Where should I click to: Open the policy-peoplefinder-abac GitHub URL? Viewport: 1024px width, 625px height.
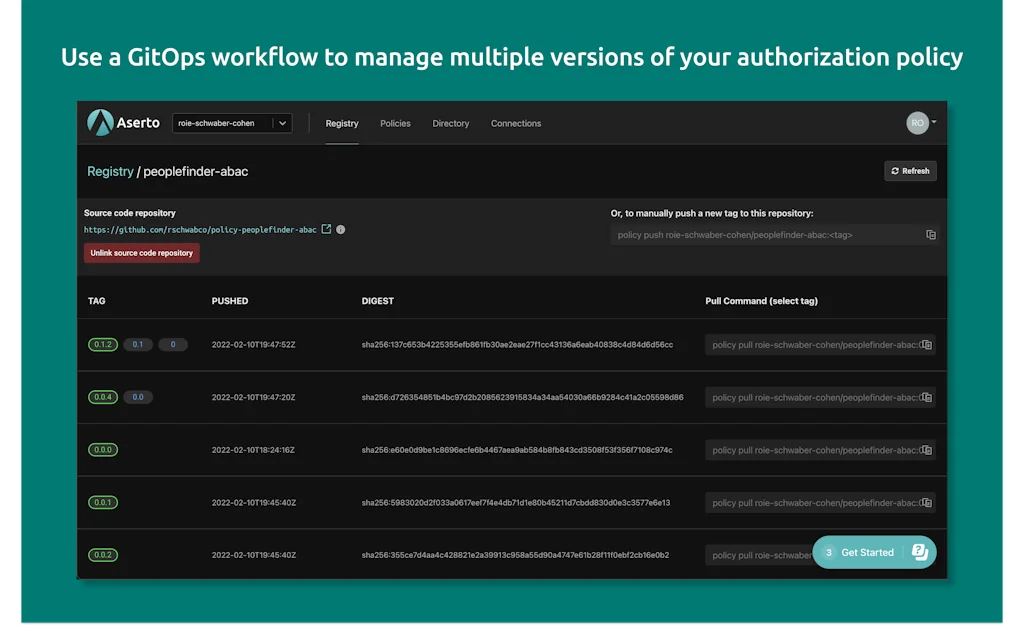coord(200,229)
